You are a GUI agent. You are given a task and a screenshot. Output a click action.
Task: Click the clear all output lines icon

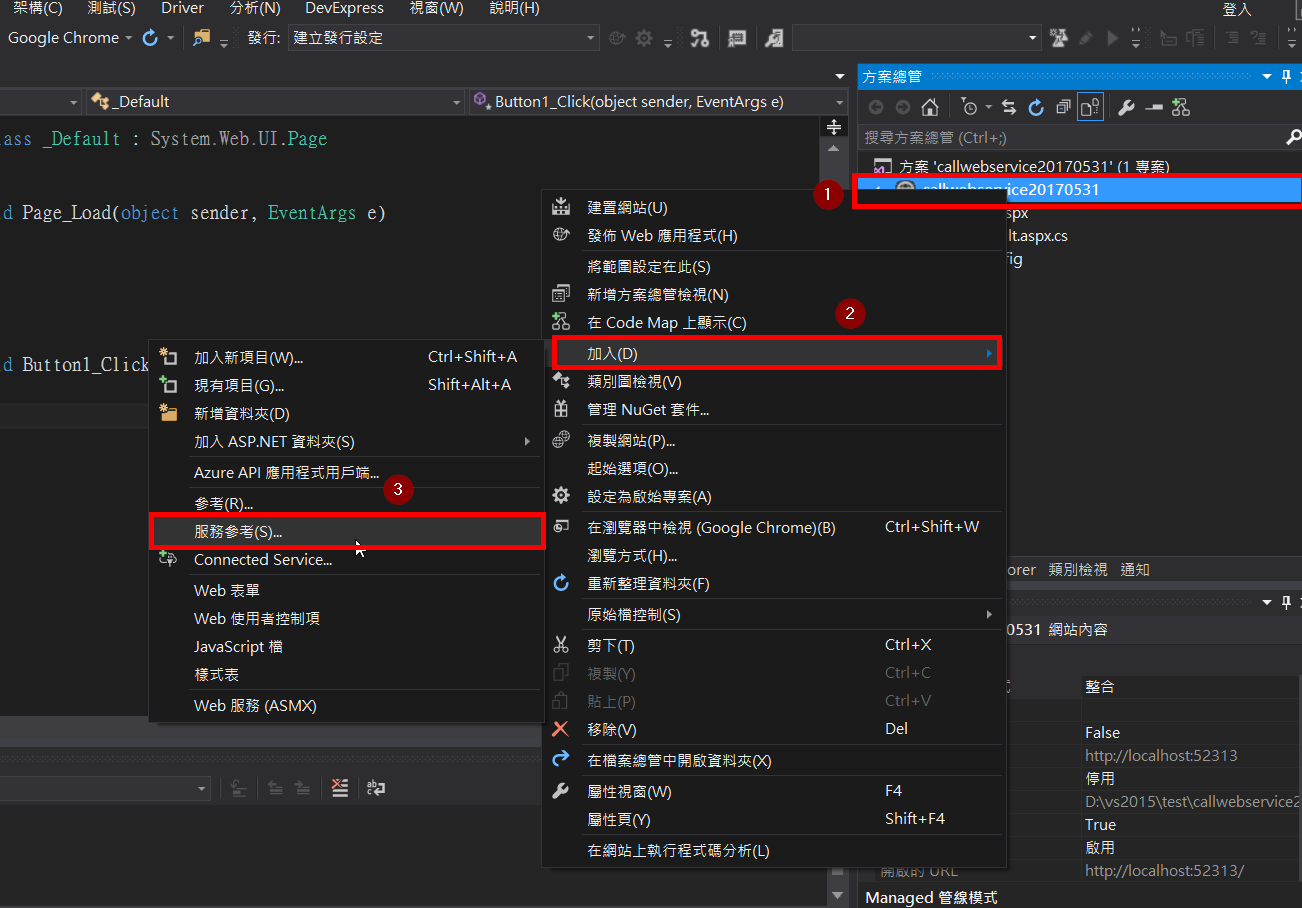pyautogui.click(x=340, y=788)
